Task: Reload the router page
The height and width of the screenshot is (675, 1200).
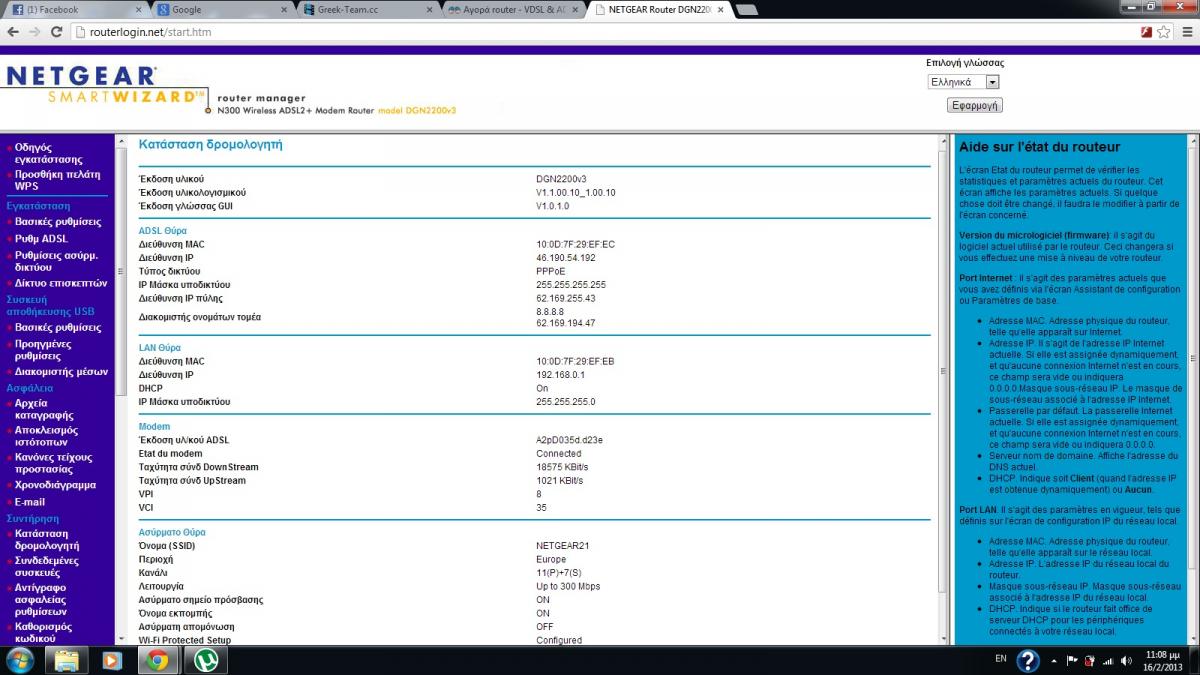Action: (57, 32)
